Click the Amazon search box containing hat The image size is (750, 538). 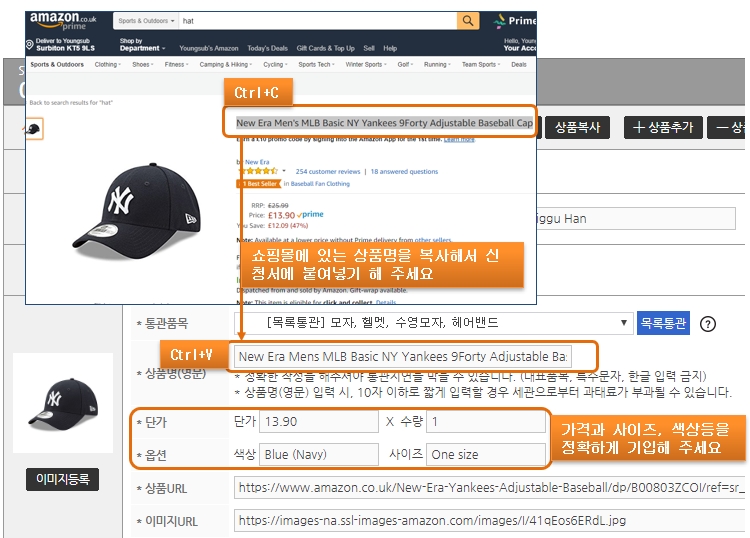(x=318, y=21)
